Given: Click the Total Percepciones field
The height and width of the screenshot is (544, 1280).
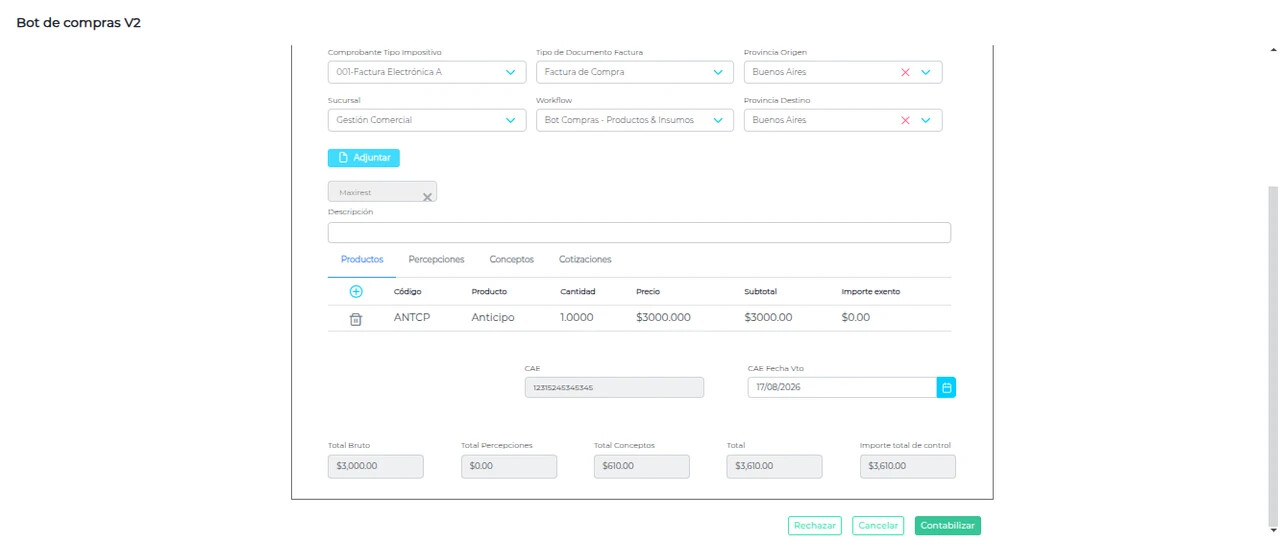Looking at the screenshot, I should [x=509, y=466].
